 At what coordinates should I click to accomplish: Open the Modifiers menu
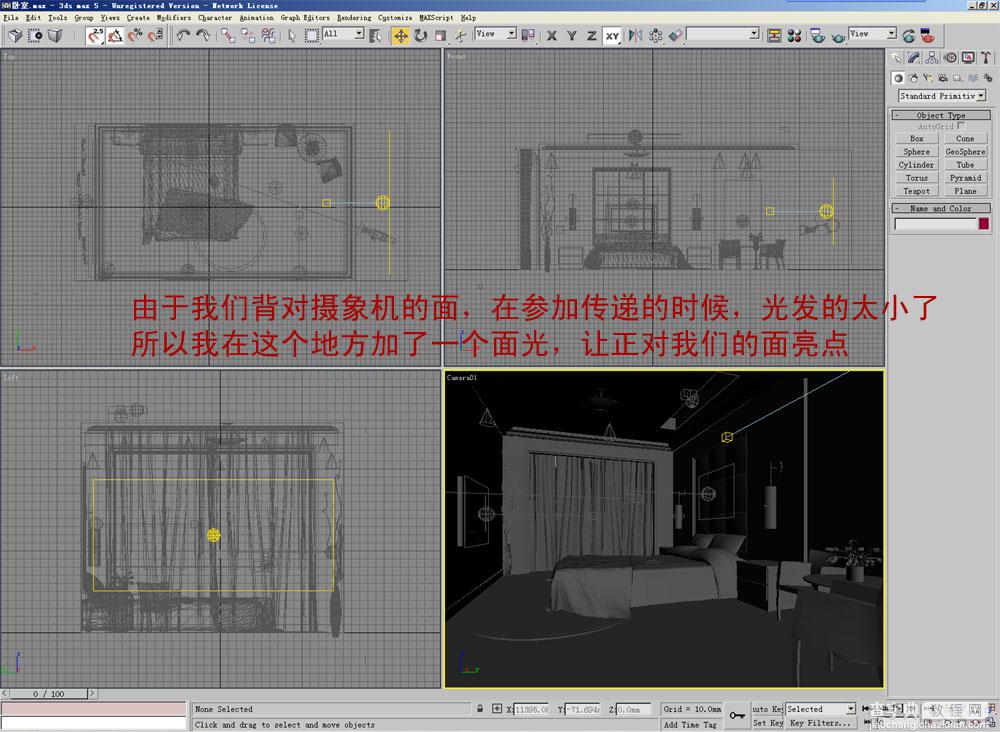pos(173,18)
